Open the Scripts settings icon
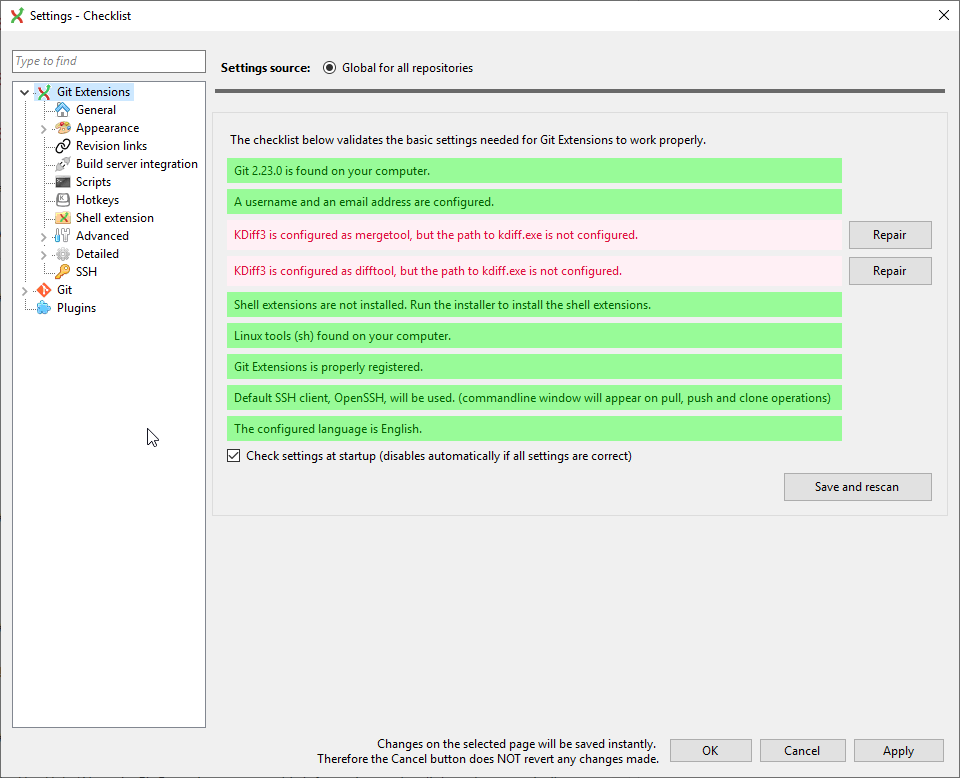Viewport: 960px width, 778px height. coord(61,181)
